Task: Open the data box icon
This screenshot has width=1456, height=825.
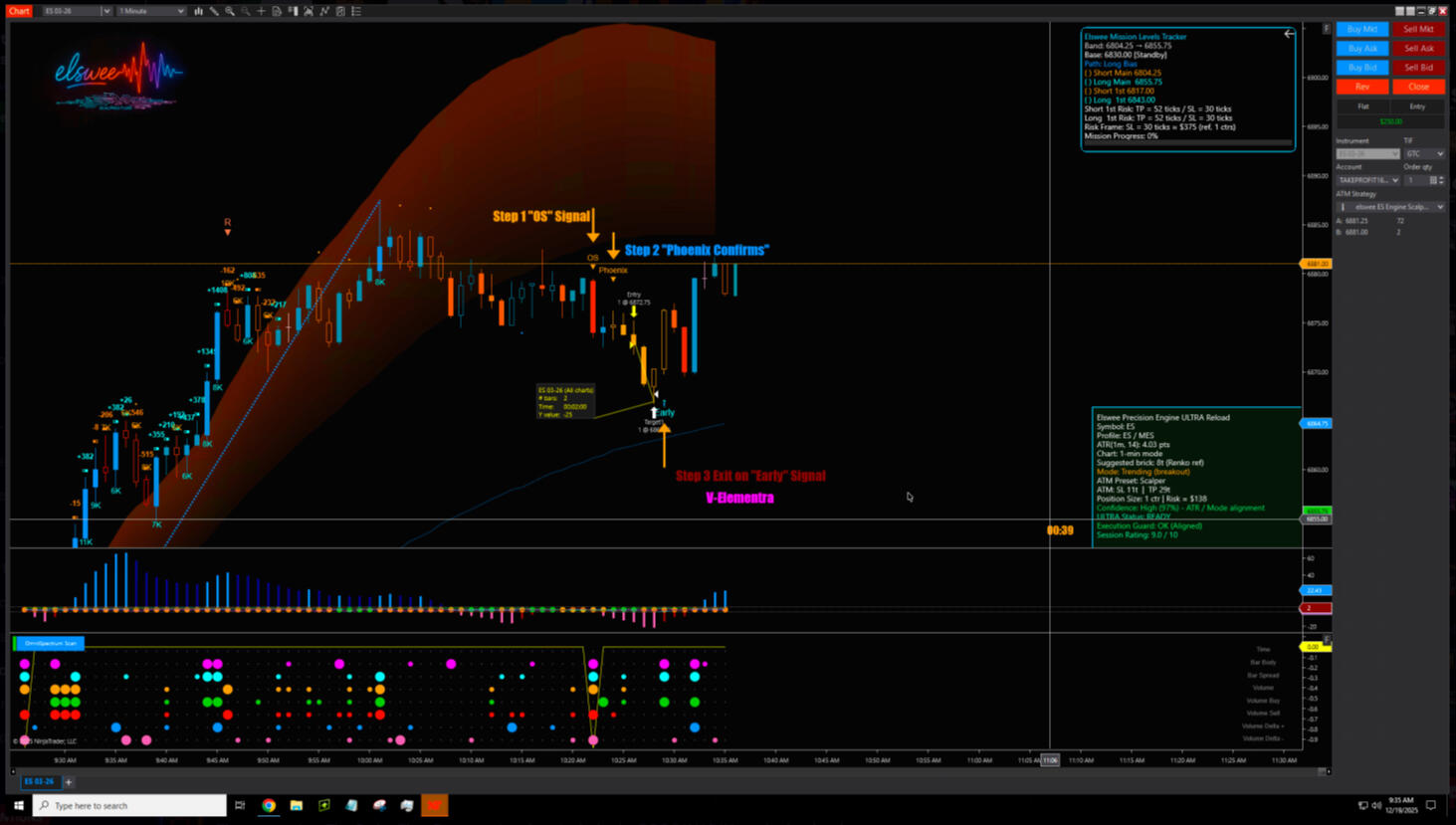Action: point(277,11)
